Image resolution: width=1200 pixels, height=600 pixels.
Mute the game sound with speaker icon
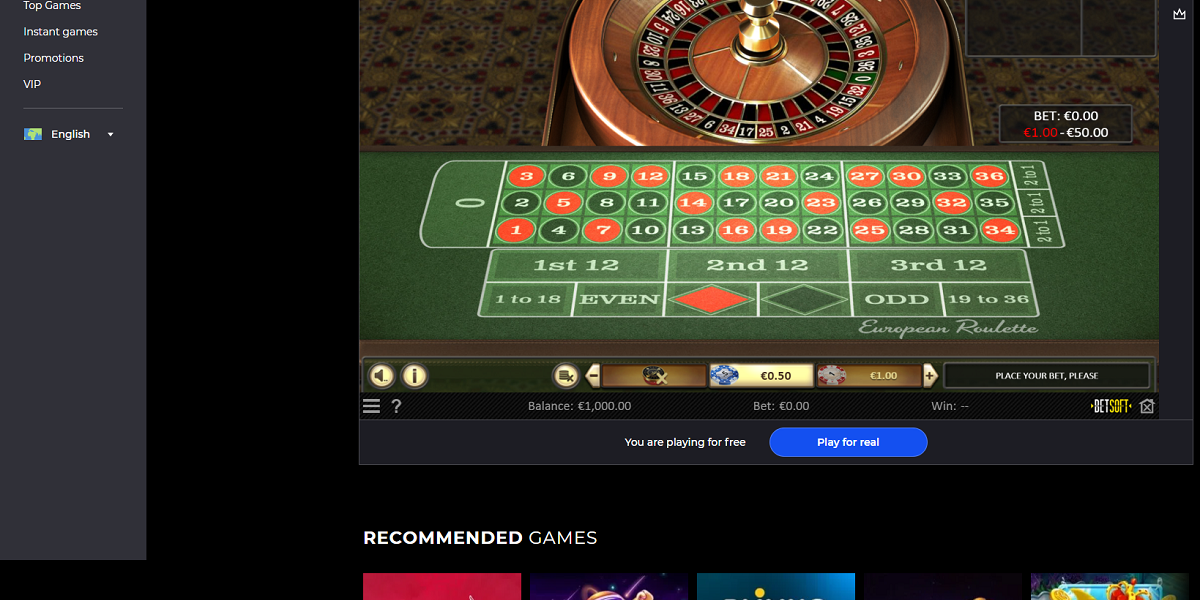382,376
